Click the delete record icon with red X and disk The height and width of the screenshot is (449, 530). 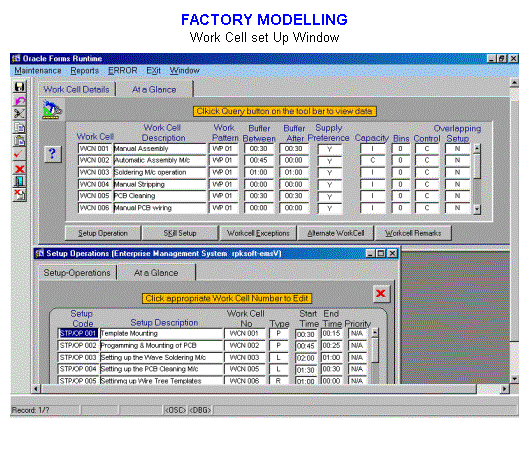20,195
